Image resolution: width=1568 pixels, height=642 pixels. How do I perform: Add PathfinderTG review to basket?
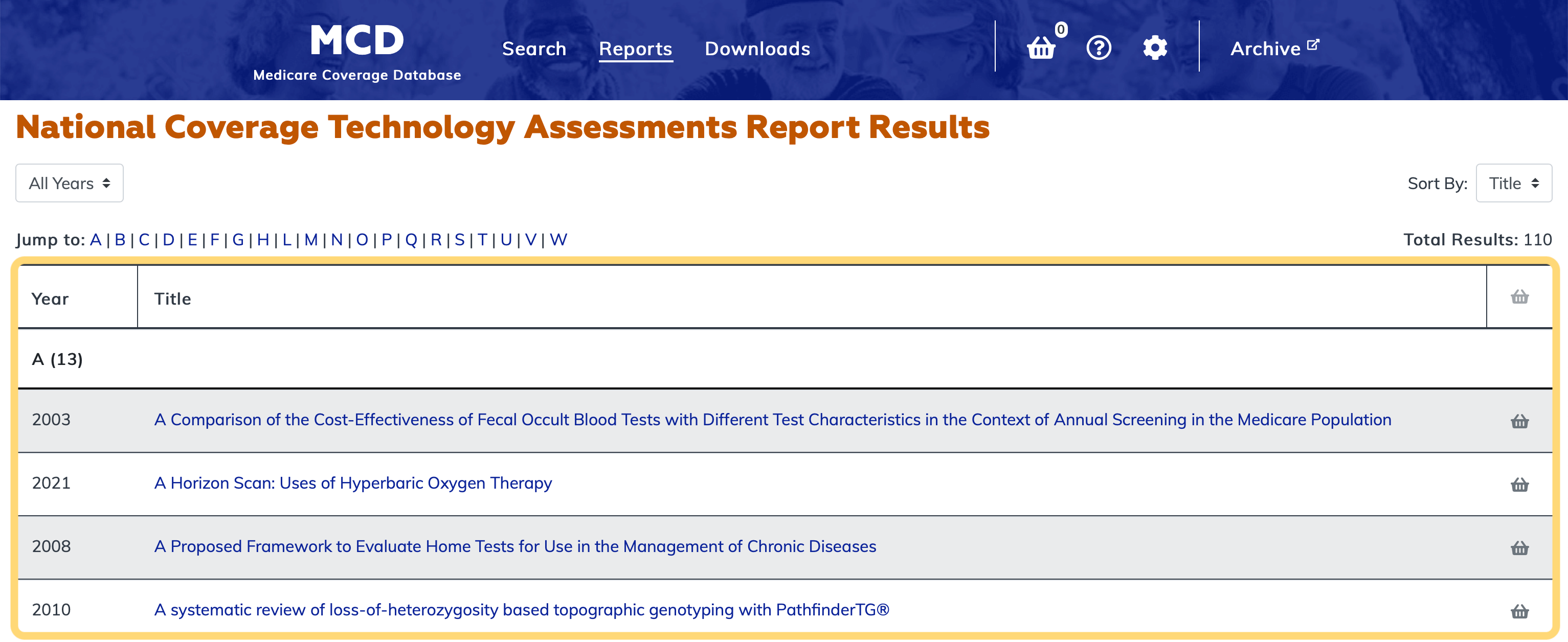[1519, 611]
